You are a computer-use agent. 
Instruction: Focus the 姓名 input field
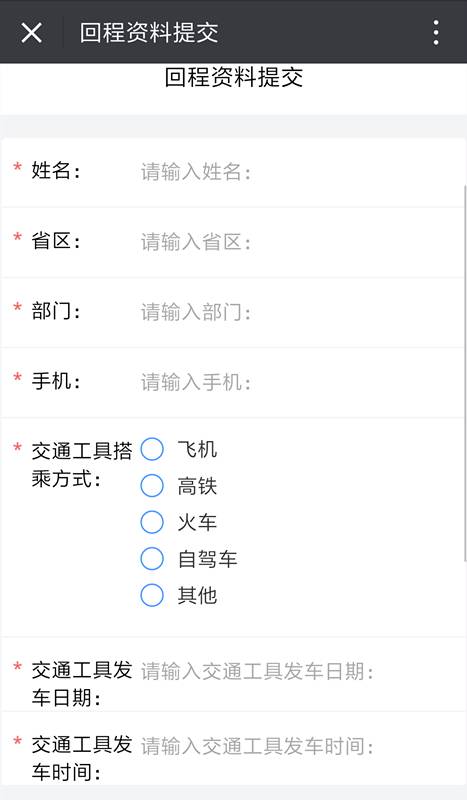299,172
